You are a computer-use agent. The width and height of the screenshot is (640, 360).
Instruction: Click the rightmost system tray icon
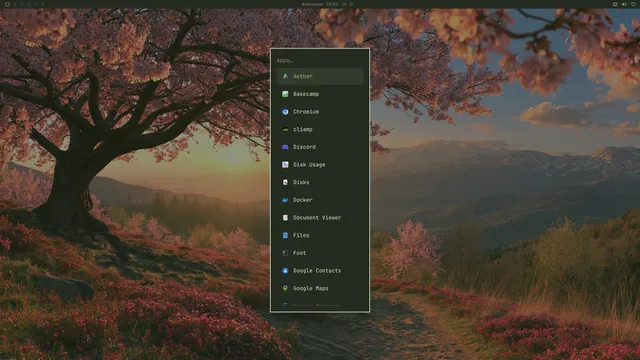(633, 4)
